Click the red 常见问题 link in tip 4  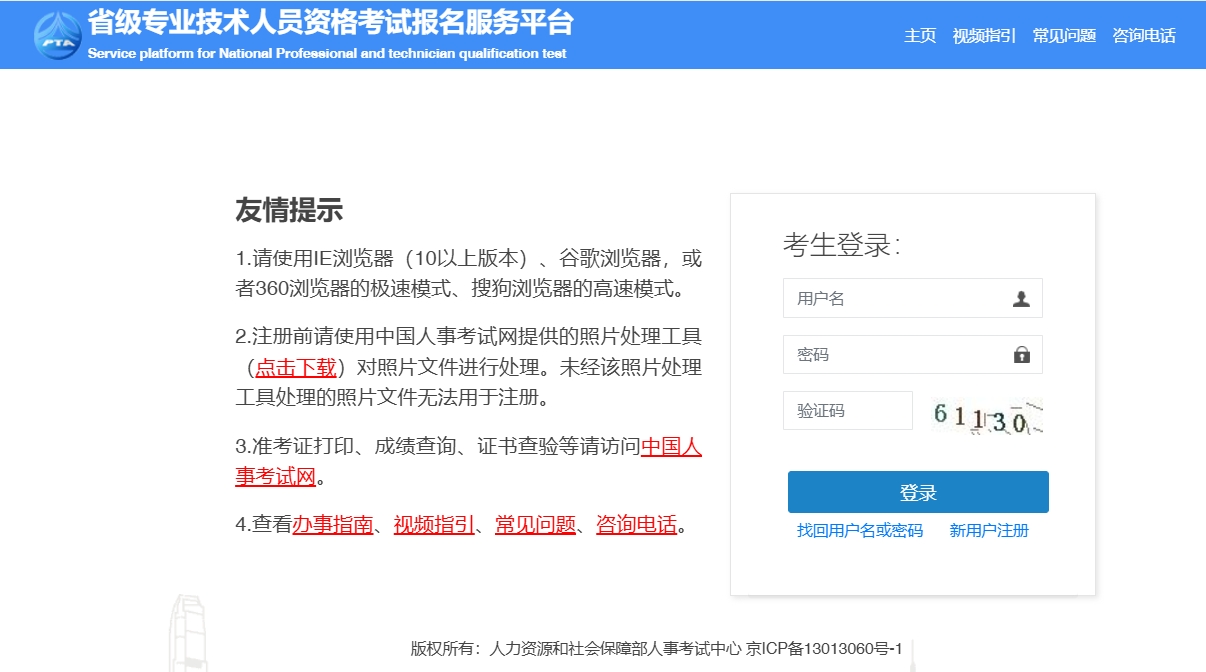[x=535, y=524]
